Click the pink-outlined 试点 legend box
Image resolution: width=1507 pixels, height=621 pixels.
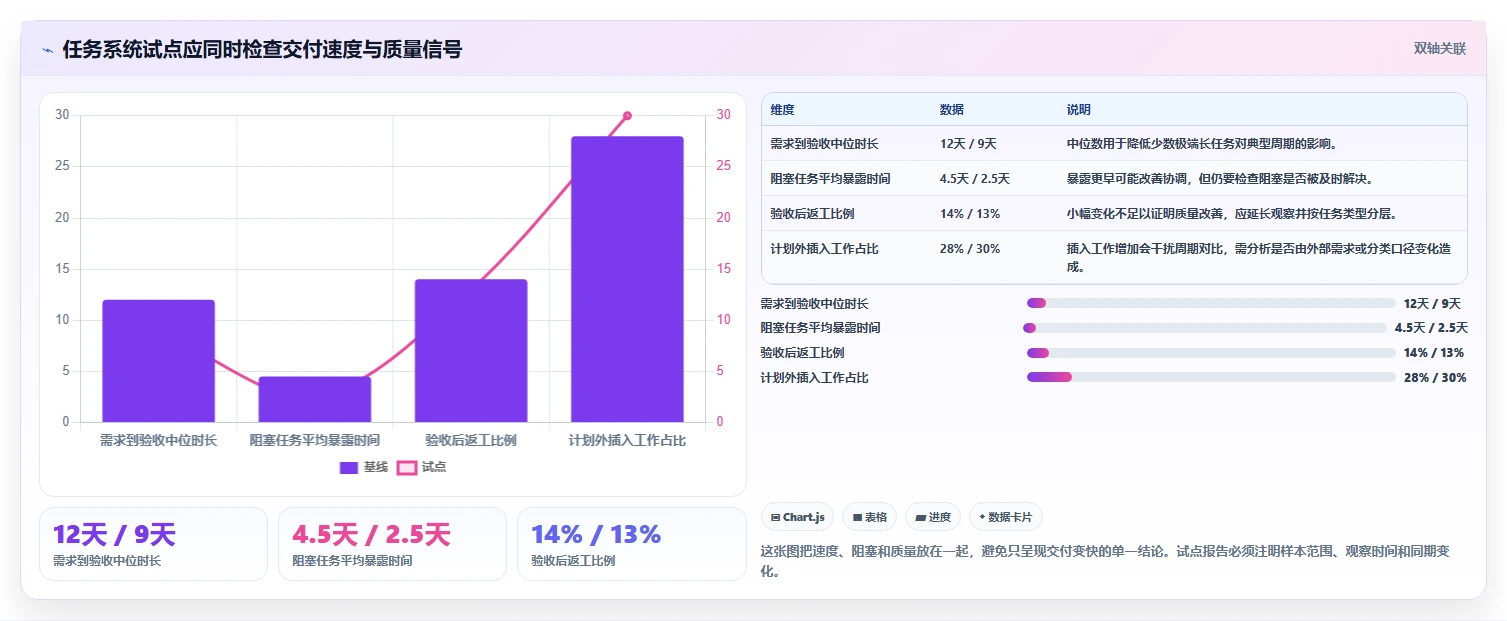[x=406, y=467]
